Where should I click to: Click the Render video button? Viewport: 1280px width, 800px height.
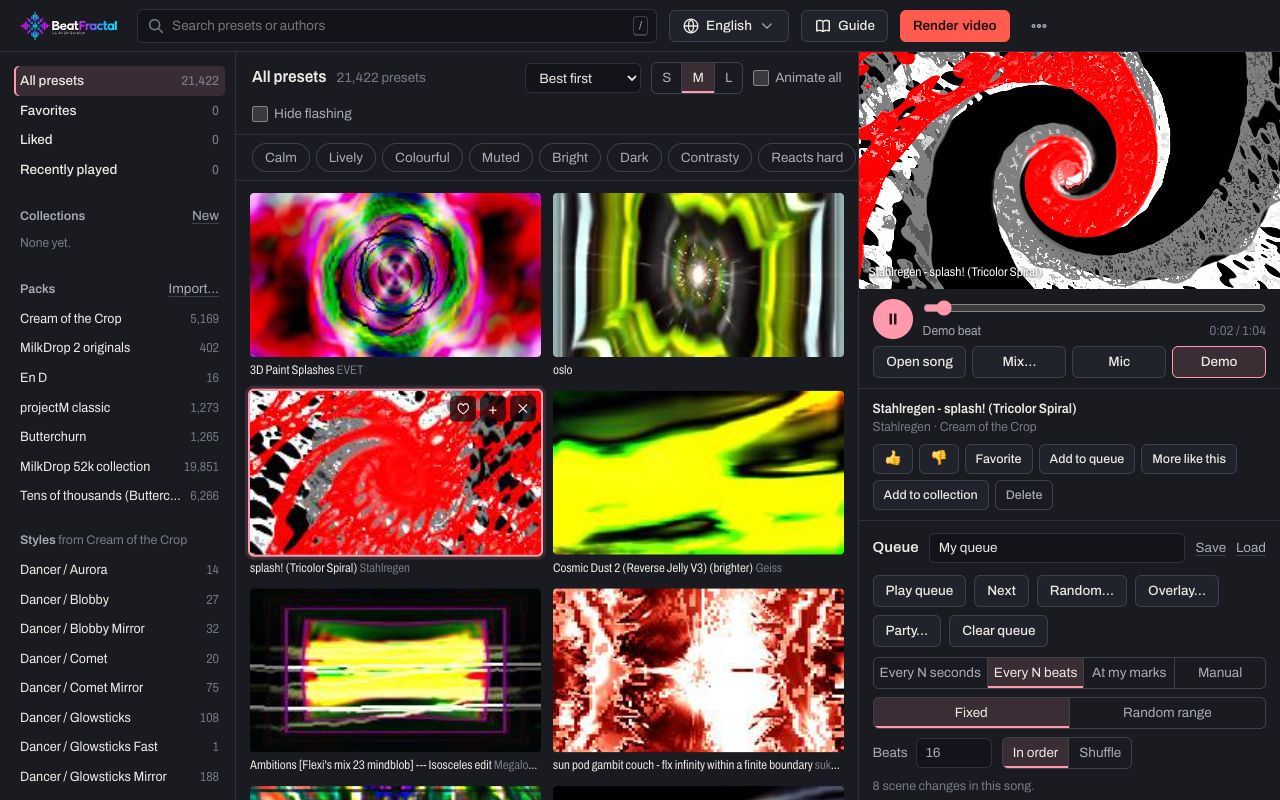(x=955, y=26)
